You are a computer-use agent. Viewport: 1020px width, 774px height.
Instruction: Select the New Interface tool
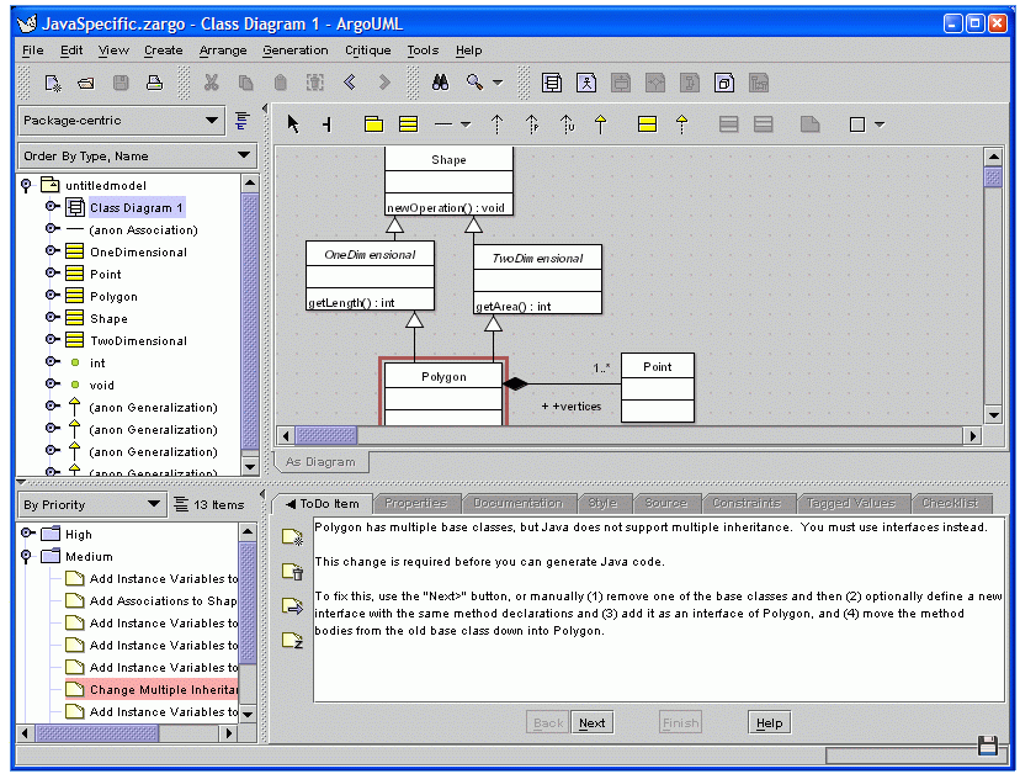647,124
